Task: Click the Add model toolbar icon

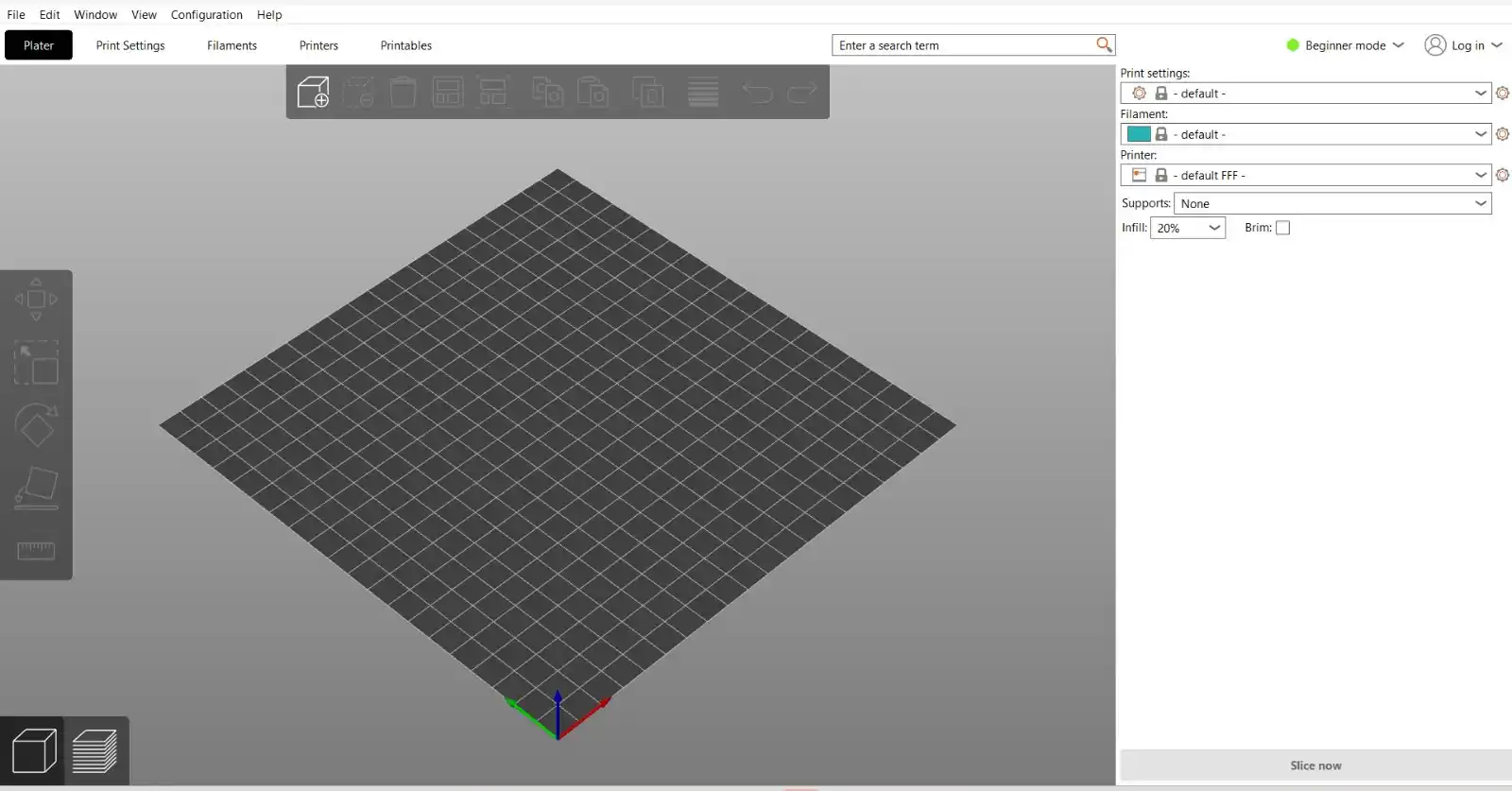Action: pos(313,92)
